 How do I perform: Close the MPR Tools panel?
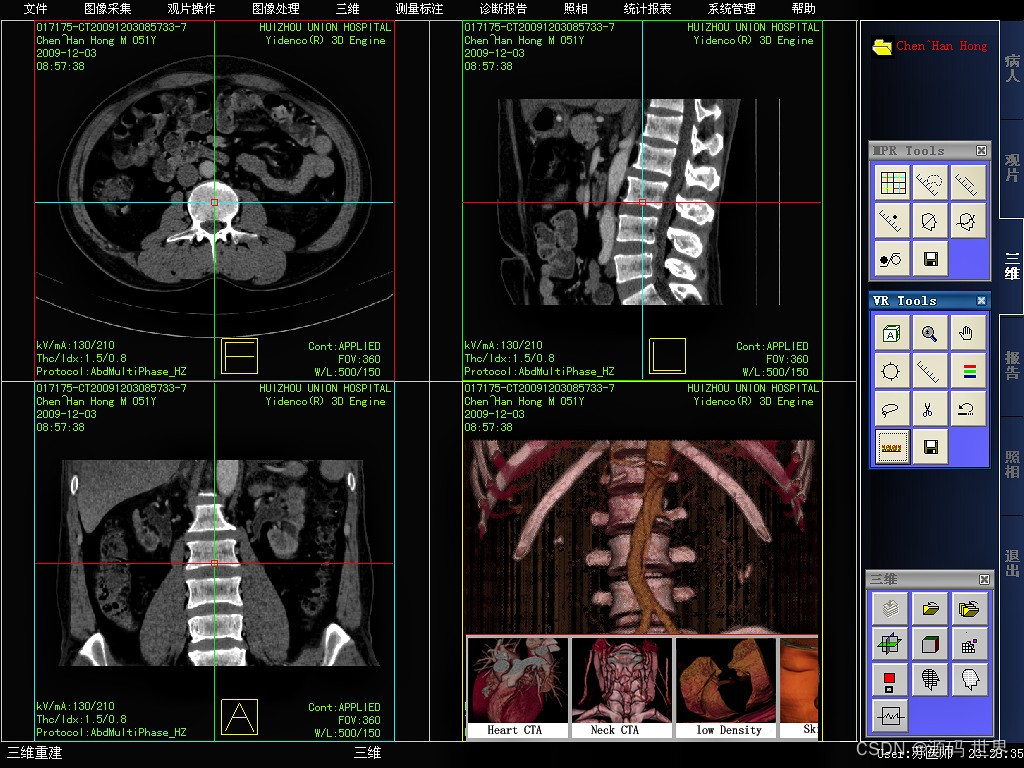pyautogui.click(x=981, y=151)
